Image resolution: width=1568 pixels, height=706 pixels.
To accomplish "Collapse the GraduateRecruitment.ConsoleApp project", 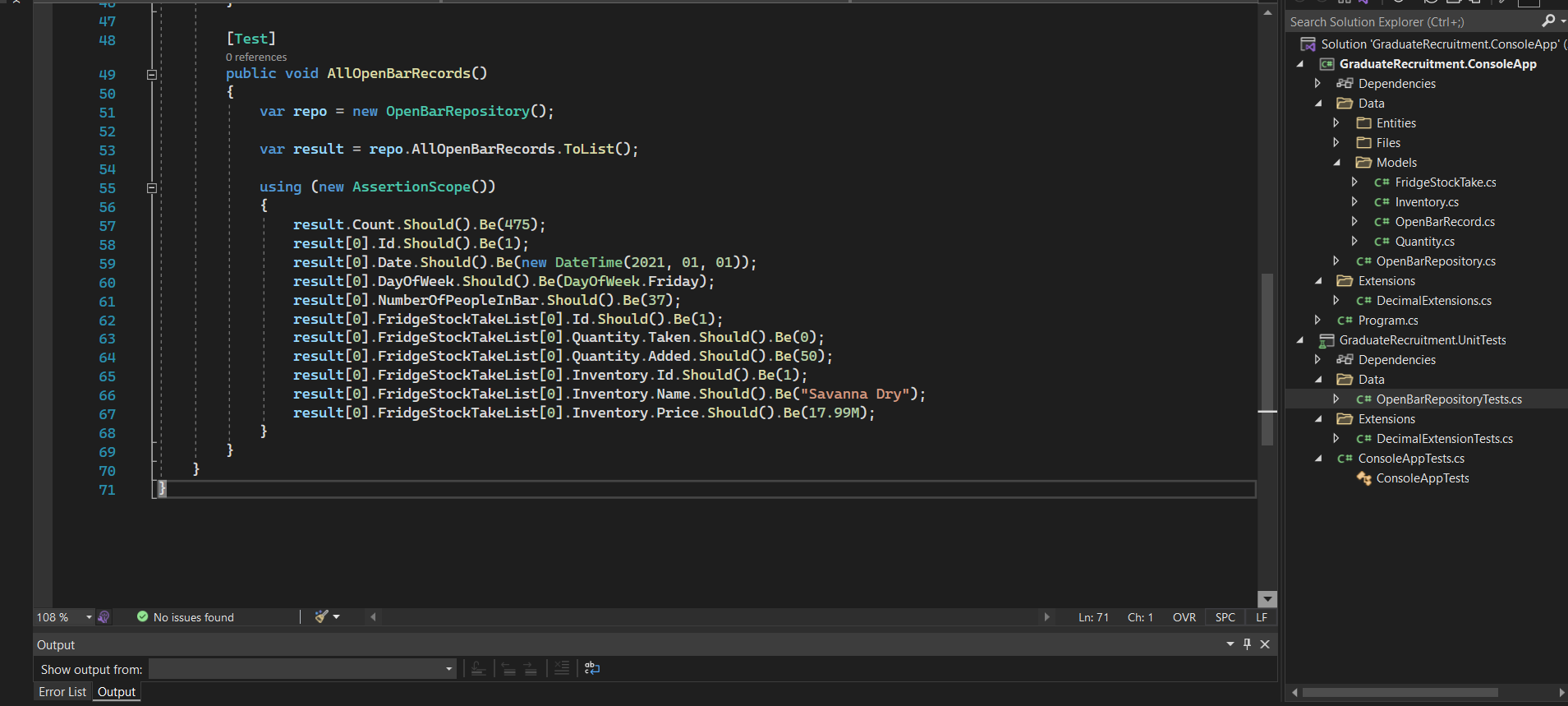I will point(1300,64).
